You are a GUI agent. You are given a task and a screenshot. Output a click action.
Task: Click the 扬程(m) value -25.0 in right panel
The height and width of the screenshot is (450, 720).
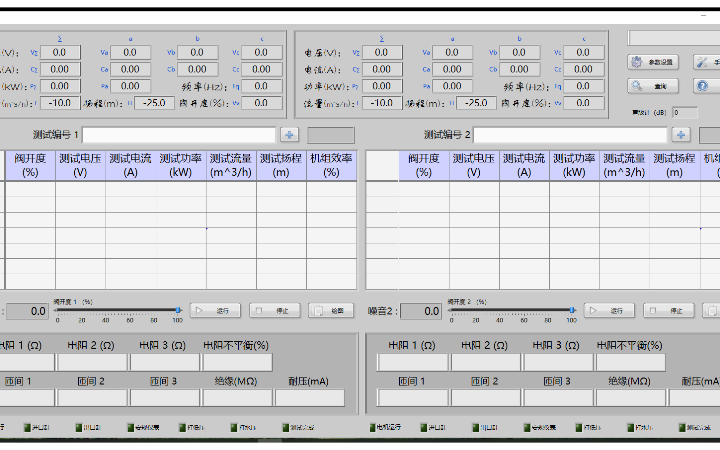476,103
